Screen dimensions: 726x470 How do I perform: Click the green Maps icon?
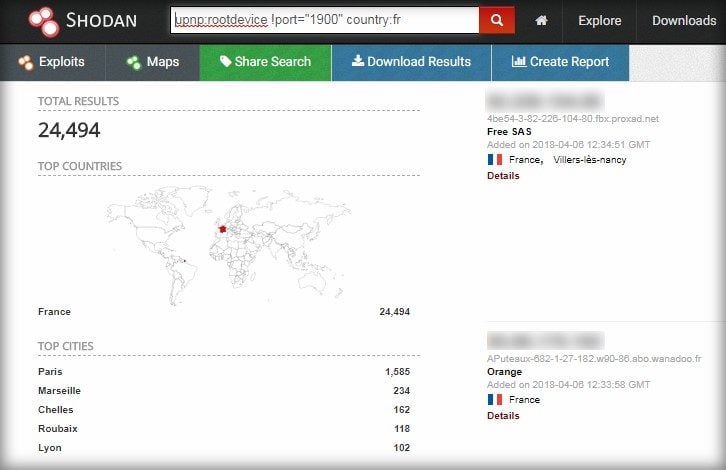[x=134, y=62]
